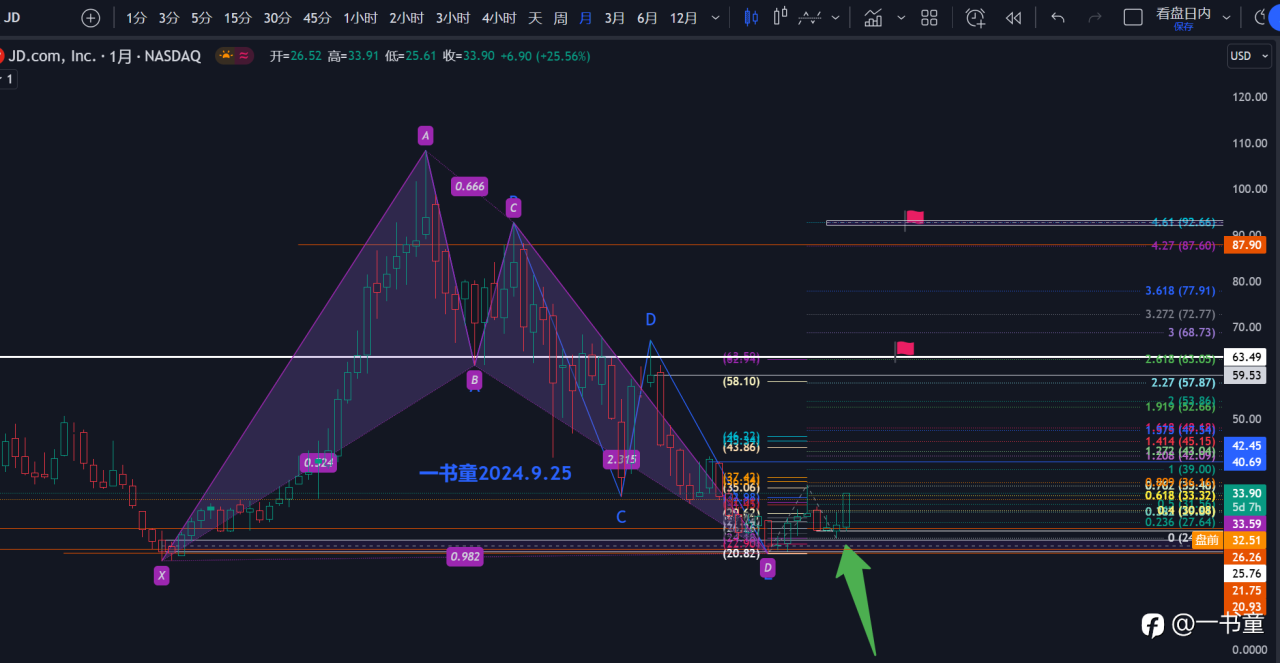Undo the last chart action
The height and width of the screenshot is (663, 1280).
[1058, 18]
